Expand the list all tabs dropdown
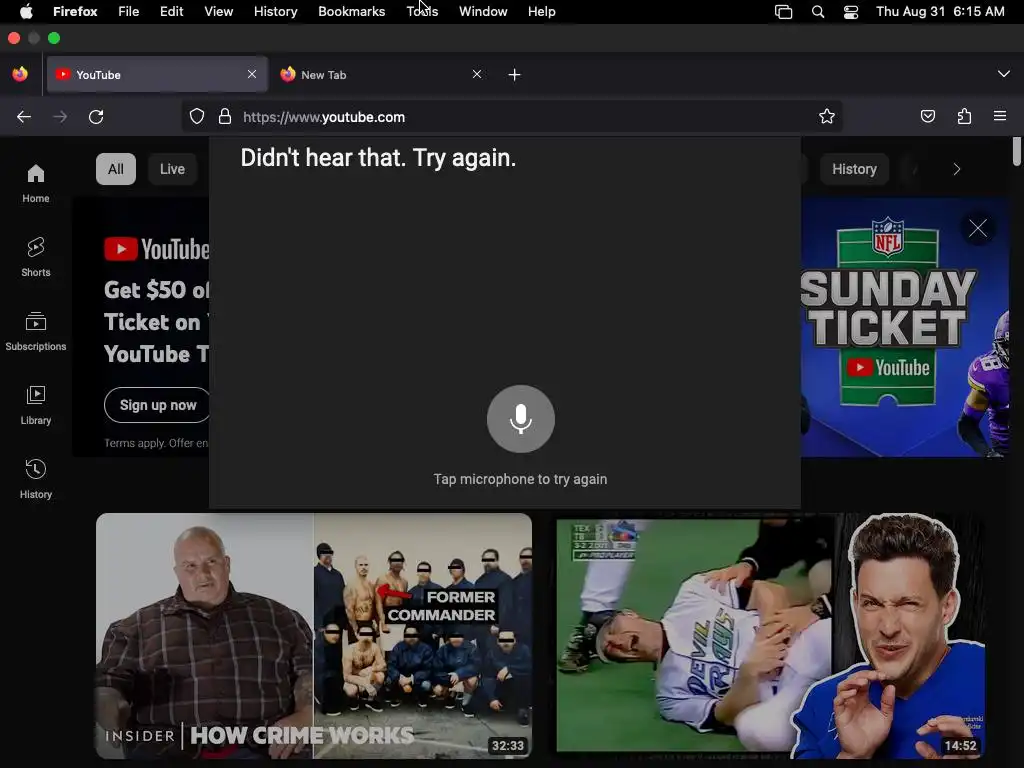 coord(1004,74)
